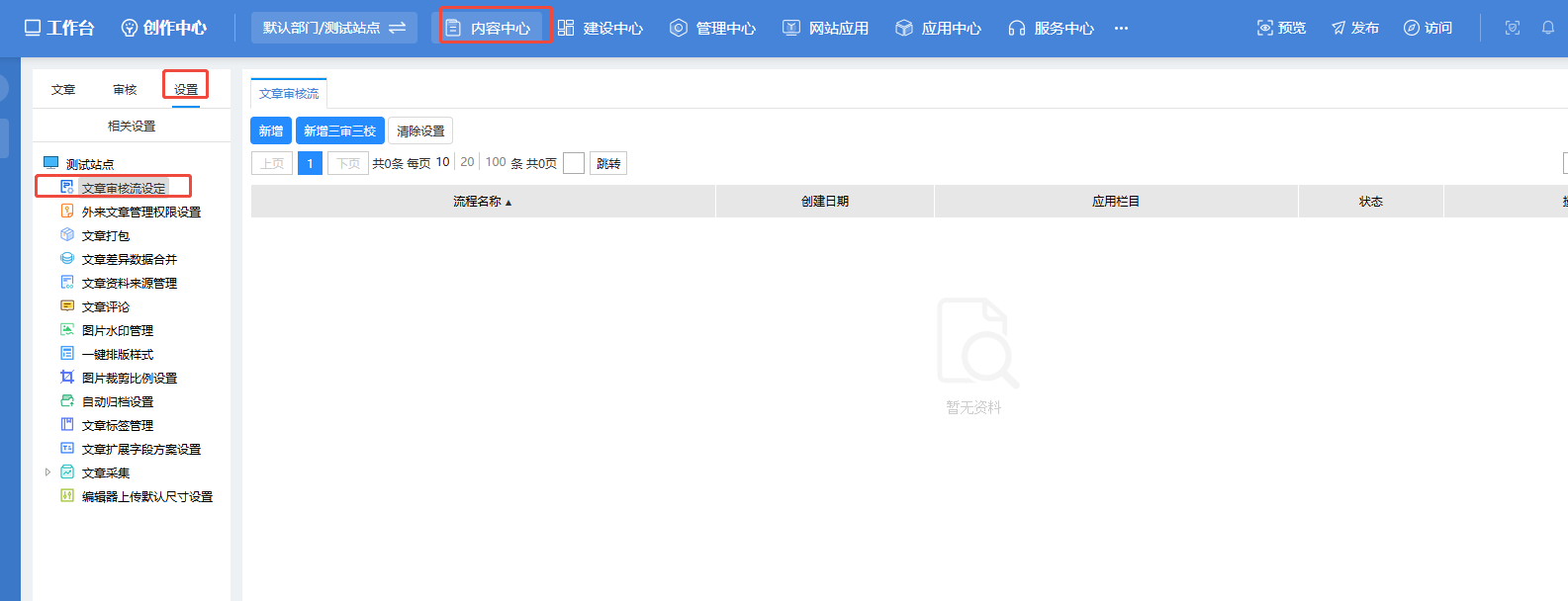The height and width of the screenshot is (601, 1568).
Task: Click the 自动归档设置 icon
Action: click(x=67, y=400)
